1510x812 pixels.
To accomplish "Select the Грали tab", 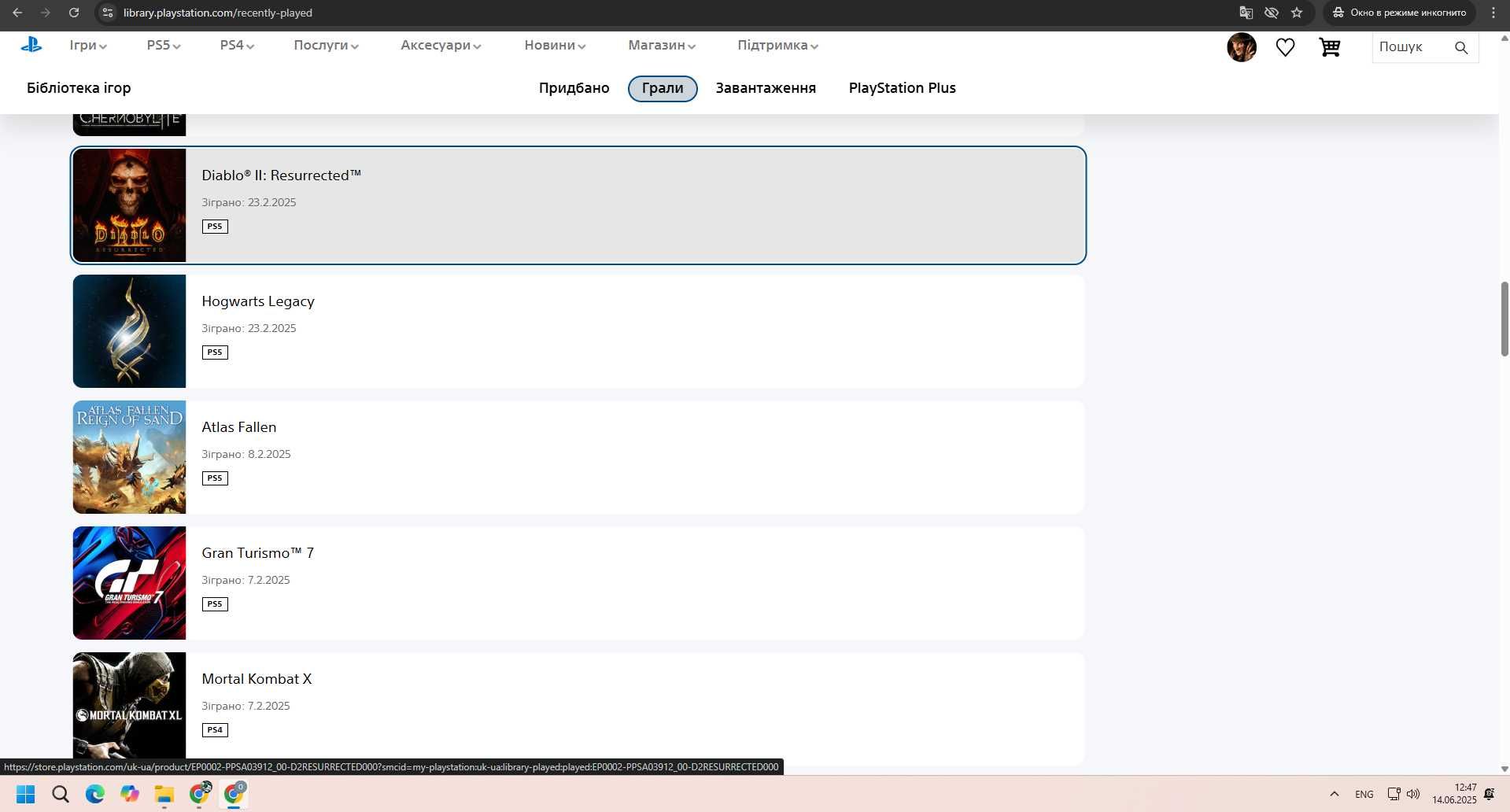I will 663,88.
